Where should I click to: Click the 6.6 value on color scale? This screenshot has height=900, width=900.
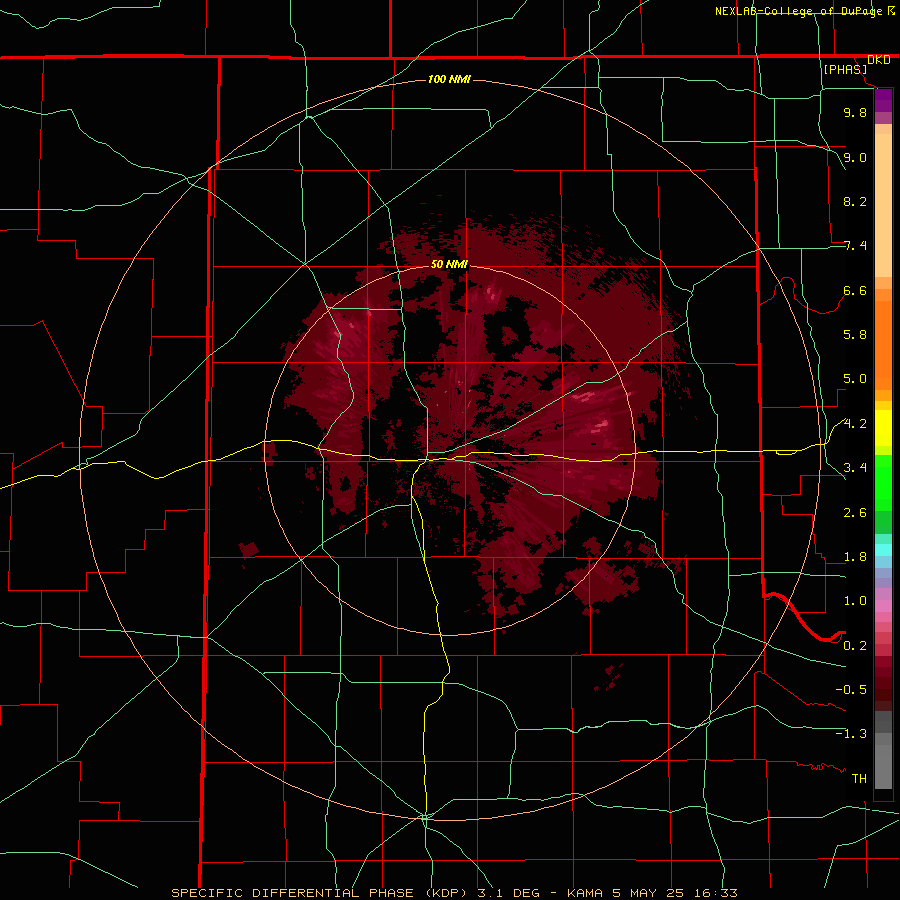coord(855,290)
